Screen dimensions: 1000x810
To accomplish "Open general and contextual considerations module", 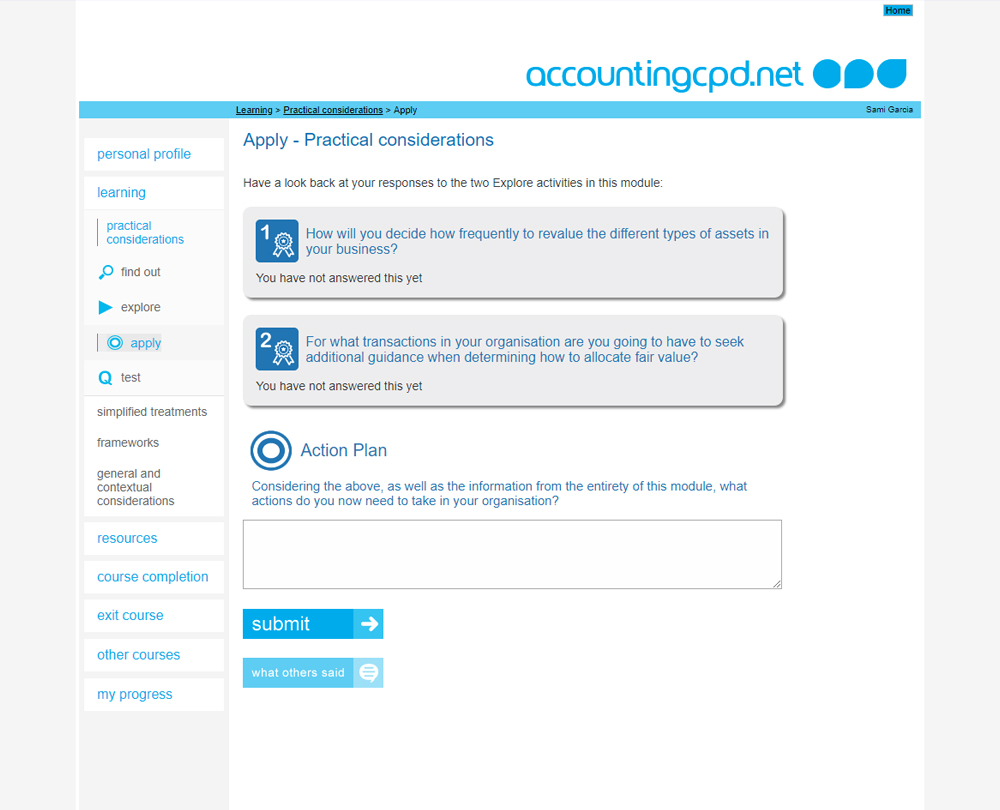I will coord(136,487).
